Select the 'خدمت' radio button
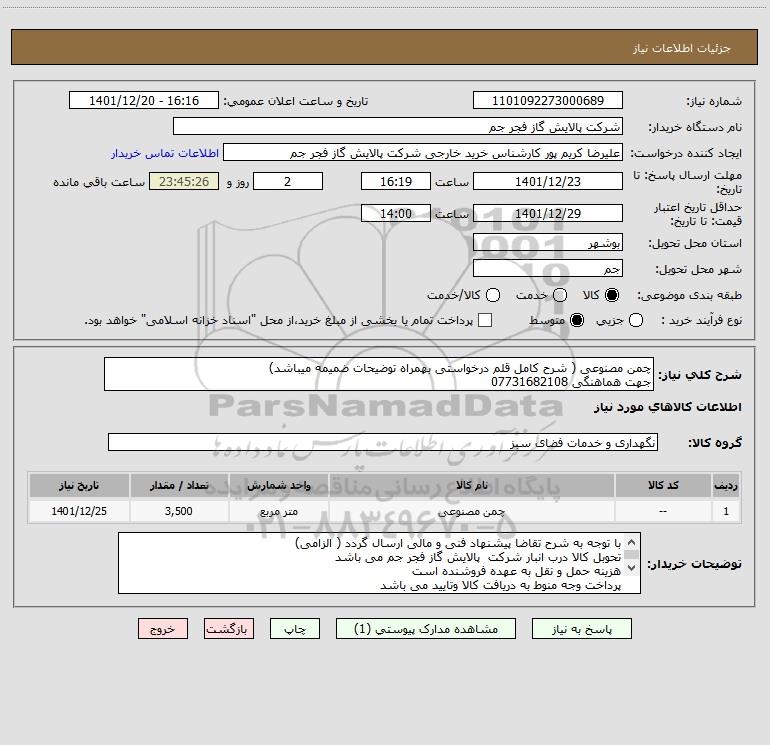 coord(560,295)
